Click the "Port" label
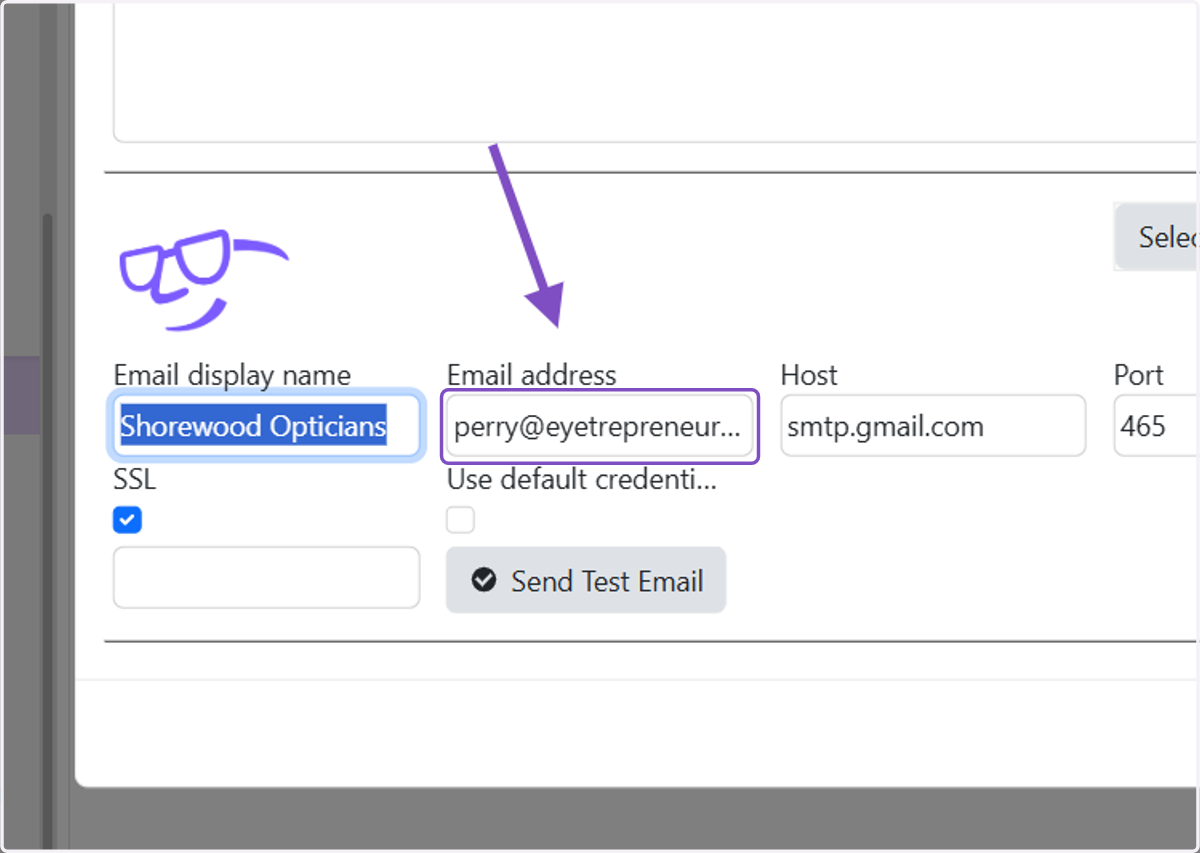Image resolution: width=1200 pixels, height=853 pixels. [x=1139, y=376]
